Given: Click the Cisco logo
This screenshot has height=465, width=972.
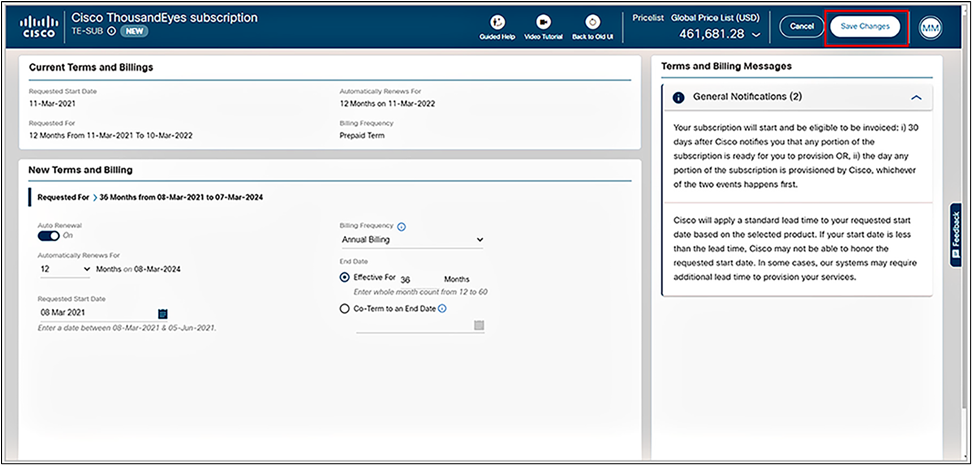Looking at the screenshot, I should [38, 27].
